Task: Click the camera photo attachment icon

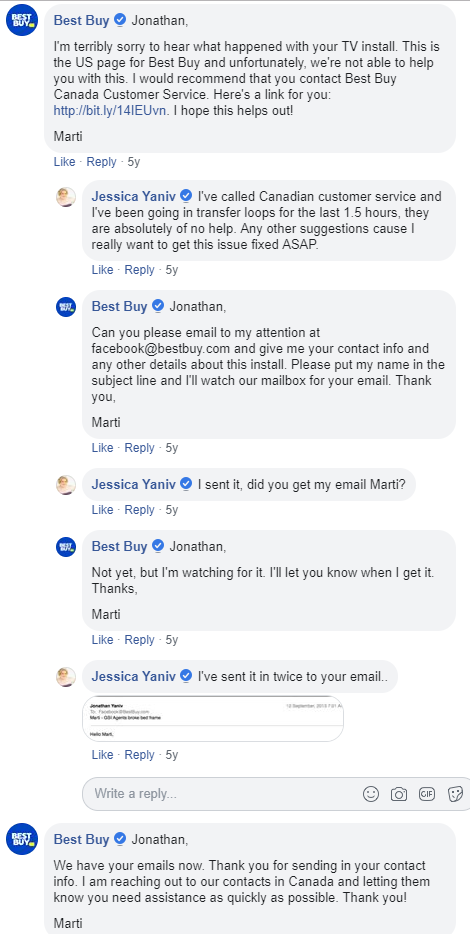Action: (x=399, y=794)
